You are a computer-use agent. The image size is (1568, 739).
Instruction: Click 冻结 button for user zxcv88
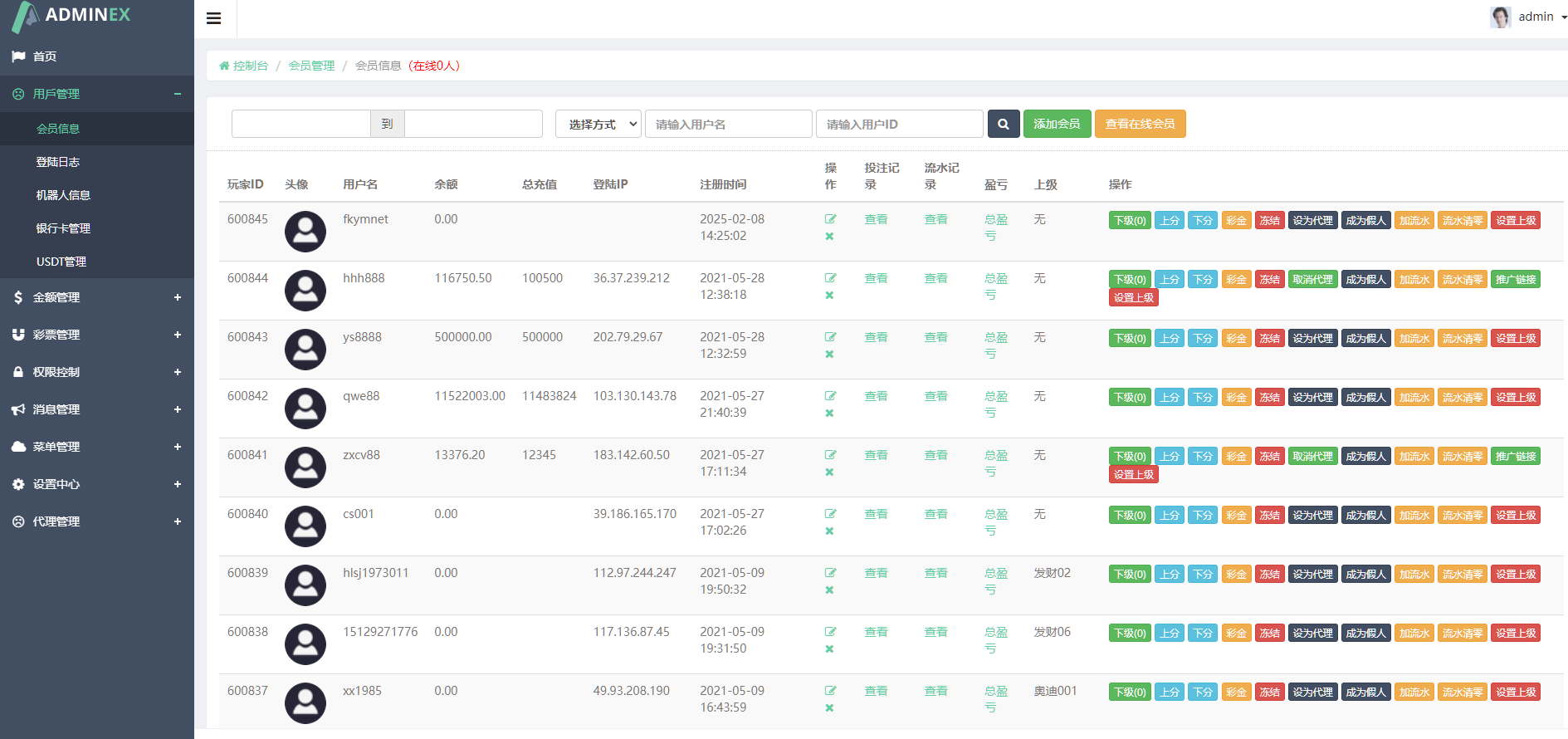(1269, 457)
